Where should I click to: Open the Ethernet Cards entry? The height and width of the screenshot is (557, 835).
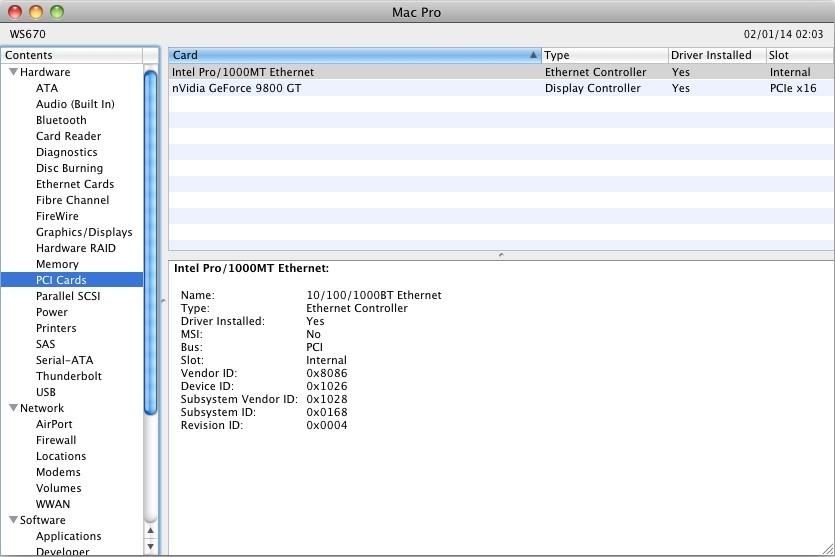click(x=75, y=184)
